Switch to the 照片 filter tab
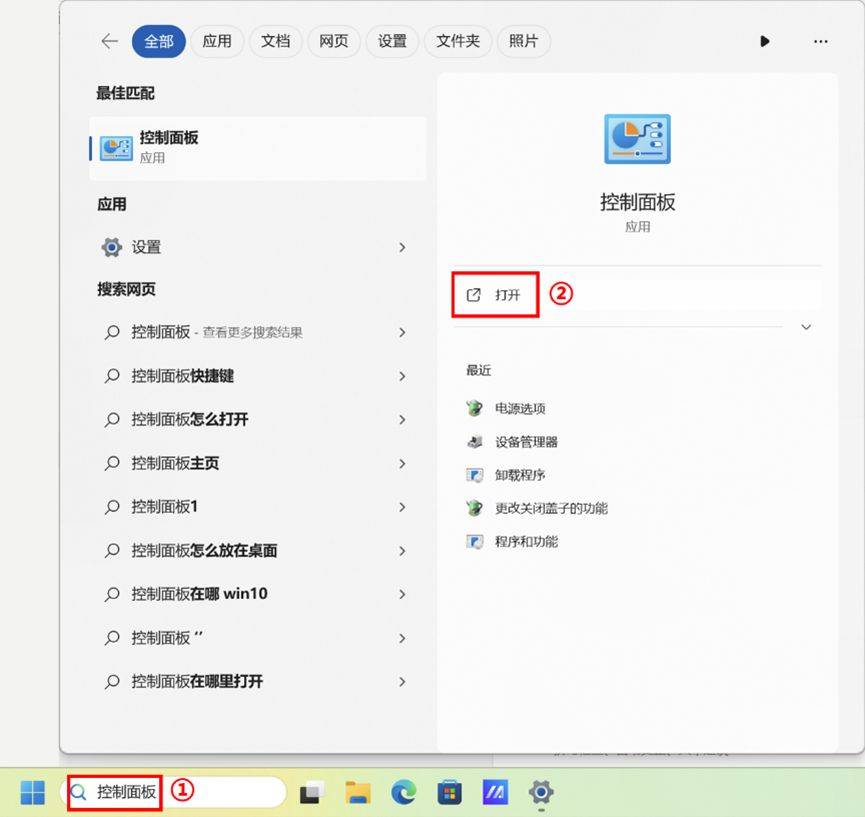This screenshot has width=865, height=817. [524, 41]
